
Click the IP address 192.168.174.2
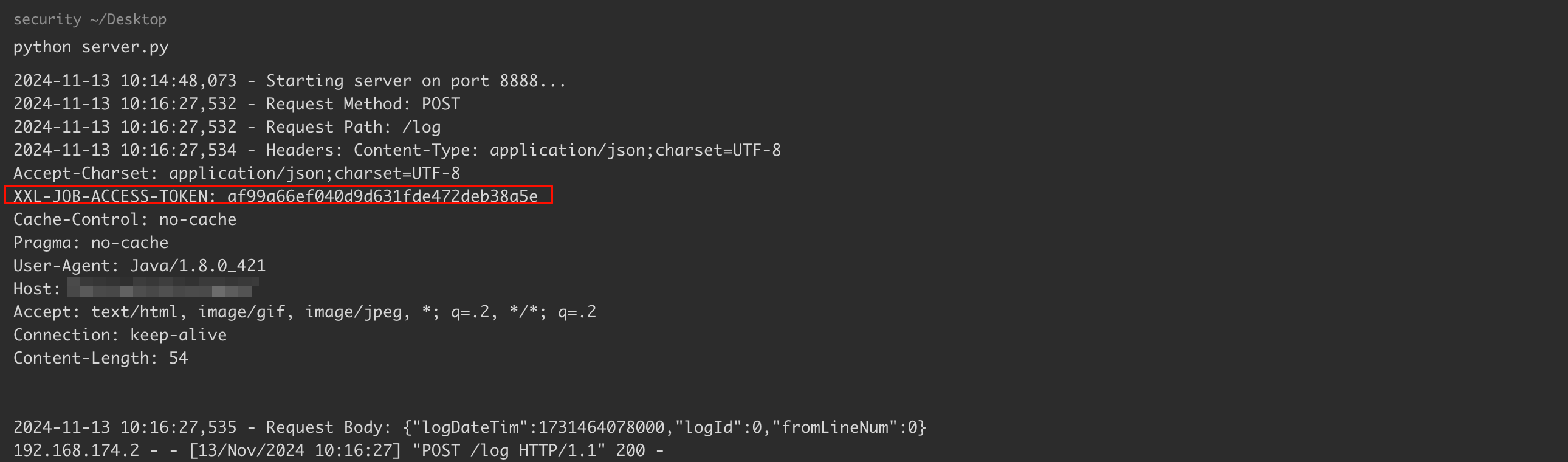pyautogui.click(x=76, y=450)
